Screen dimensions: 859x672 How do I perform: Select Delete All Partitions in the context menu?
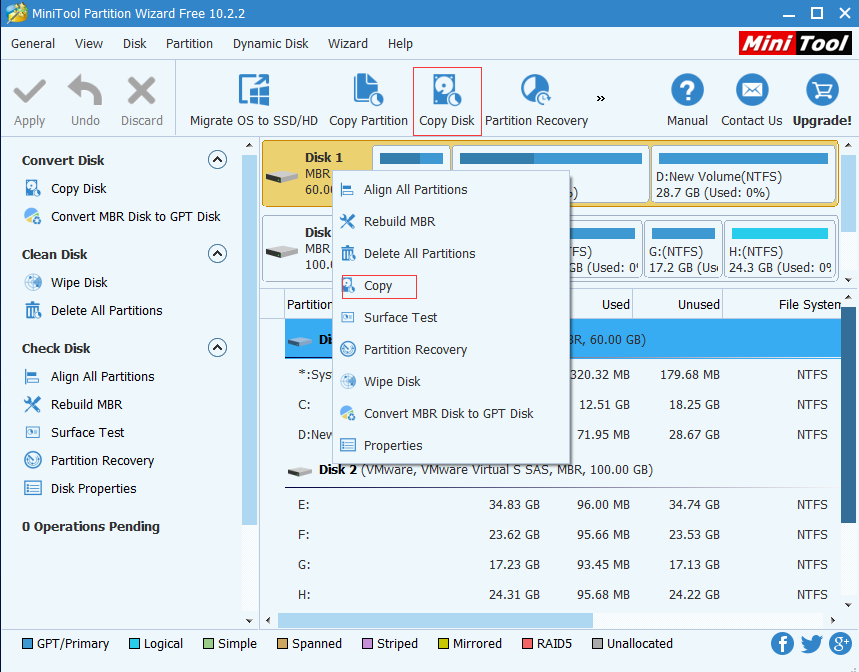pos(451,254)
